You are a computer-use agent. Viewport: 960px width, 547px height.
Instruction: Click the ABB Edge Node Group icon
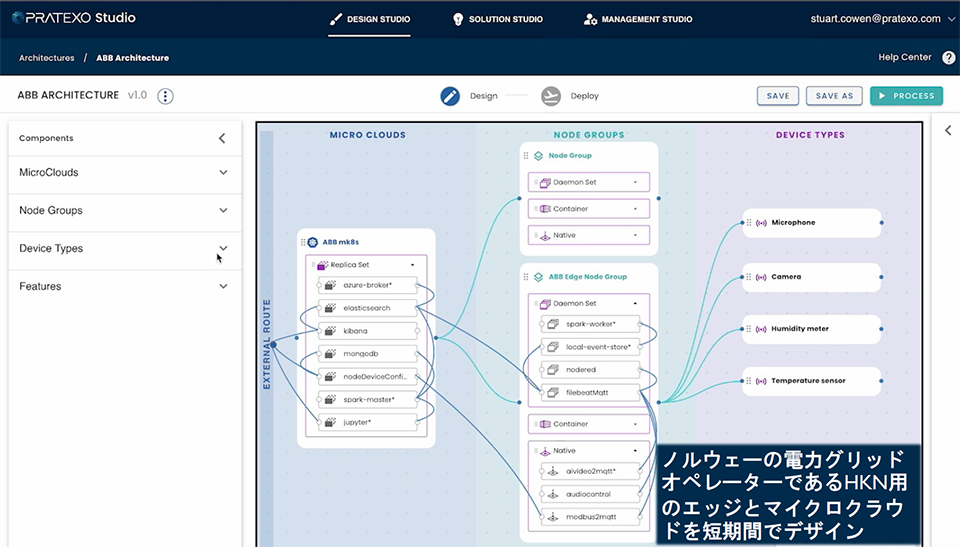click(x=539, y=277)
